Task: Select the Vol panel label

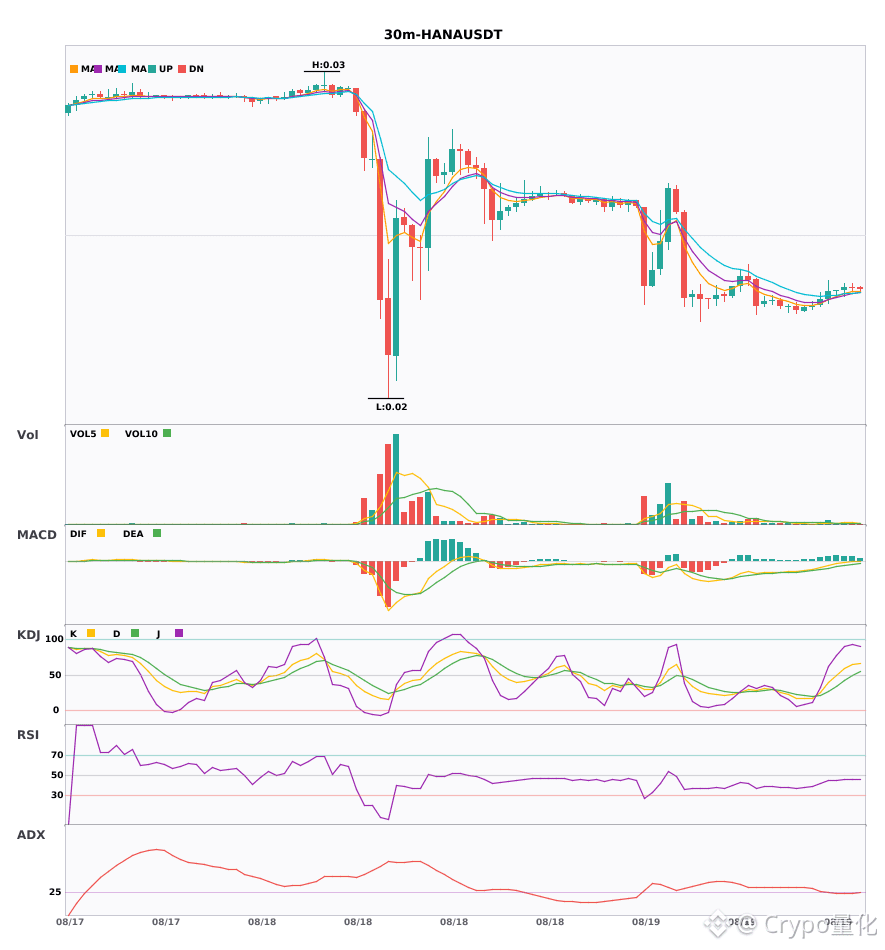Action: pos(27,435)
